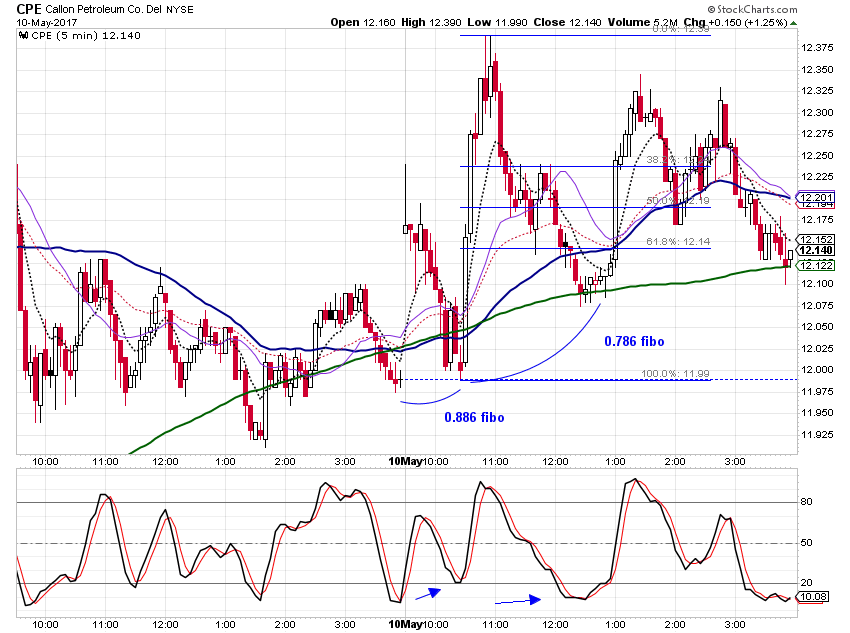Click the 12.250 price axis label
This screenshot has width=850, height=633.
tap(817, 156)
